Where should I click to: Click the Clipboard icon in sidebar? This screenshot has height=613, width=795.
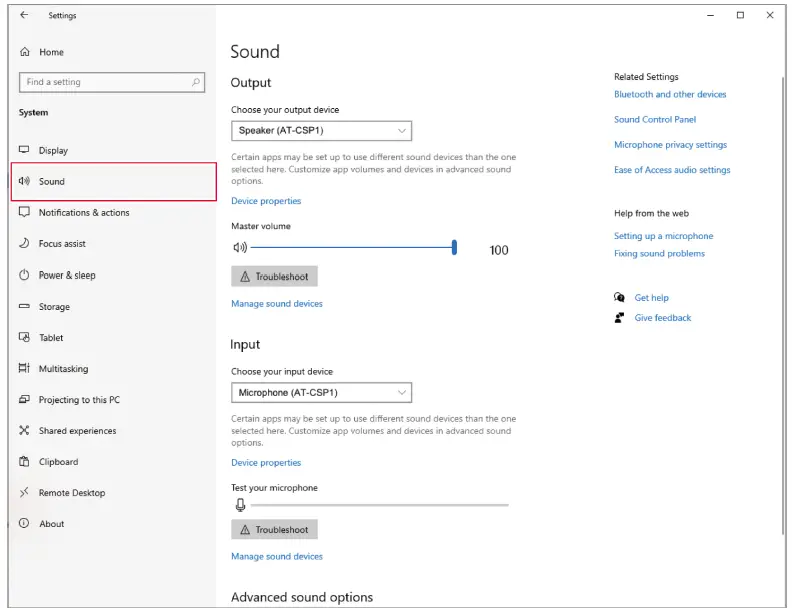pos(24,462)
